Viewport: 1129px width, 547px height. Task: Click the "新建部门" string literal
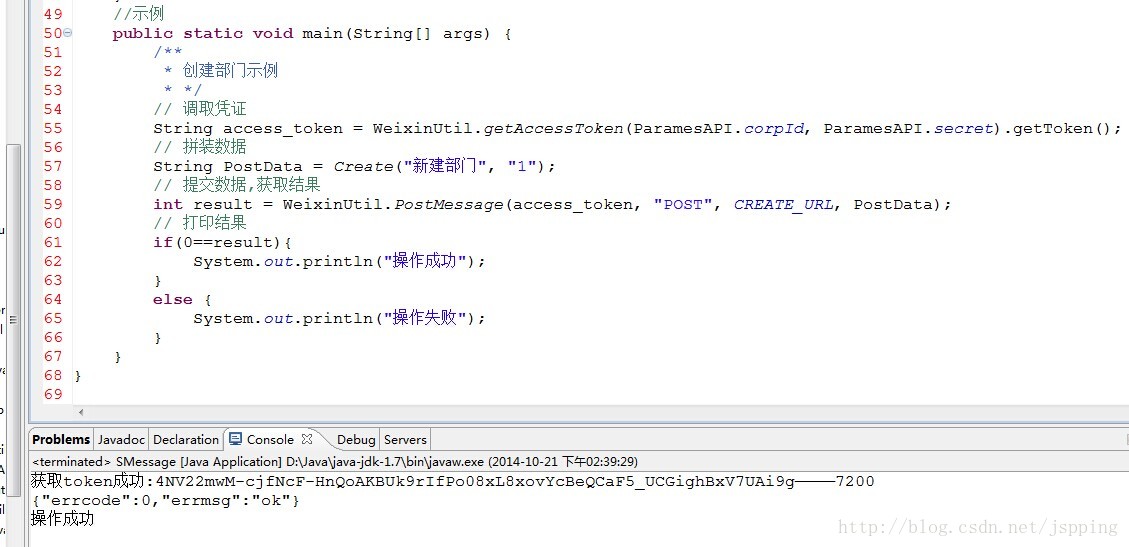pyautogui.click(x=444, y=166)
